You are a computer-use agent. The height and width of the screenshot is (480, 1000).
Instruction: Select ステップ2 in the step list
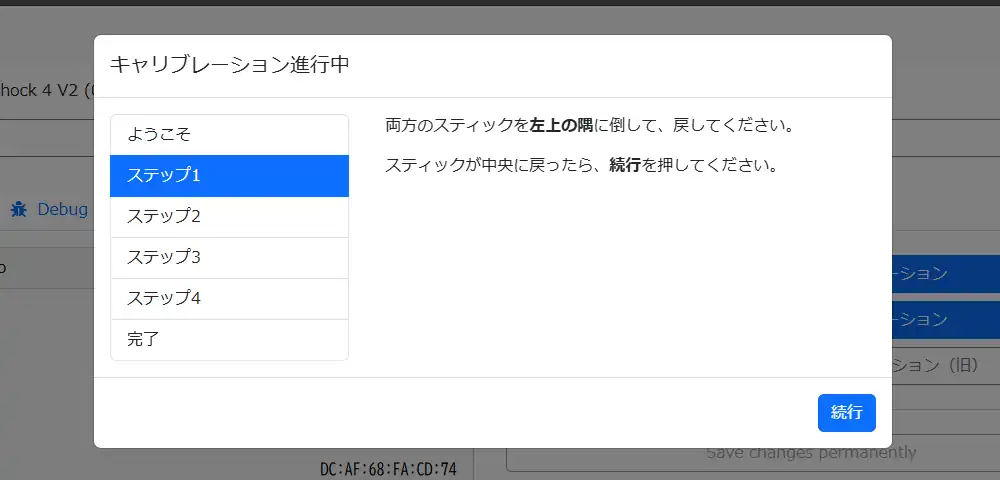tap(230, 217)
